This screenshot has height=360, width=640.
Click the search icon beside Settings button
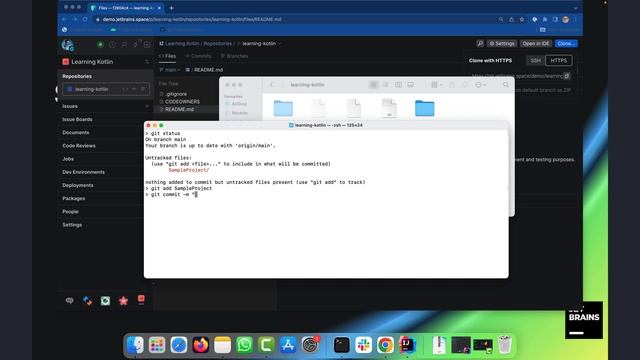coord(480,43)
